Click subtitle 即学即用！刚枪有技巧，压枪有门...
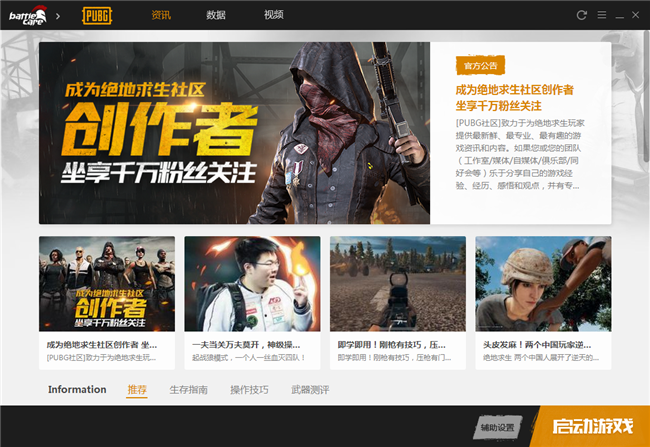 tap(394, 357)
